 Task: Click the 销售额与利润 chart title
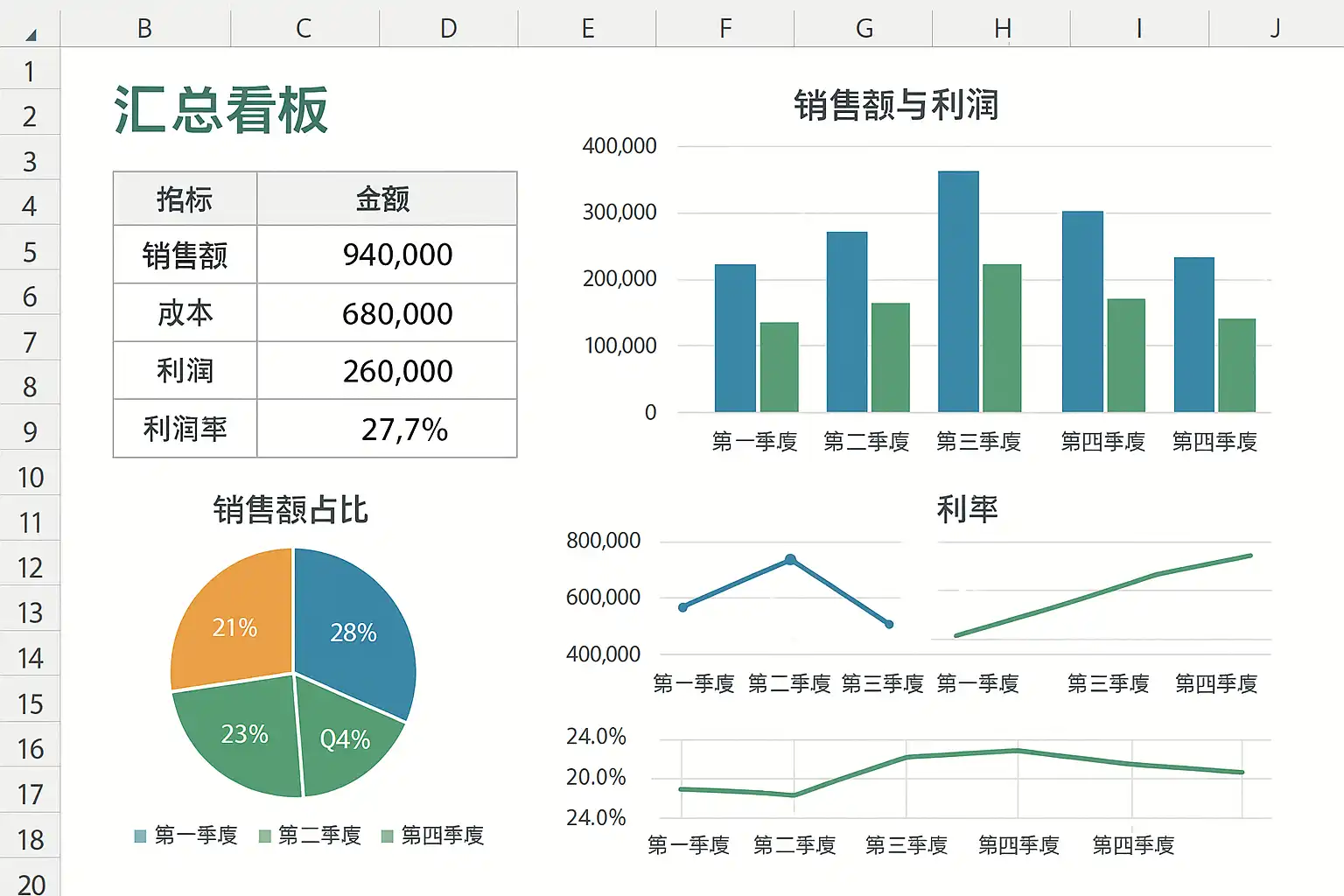(895, 105)
